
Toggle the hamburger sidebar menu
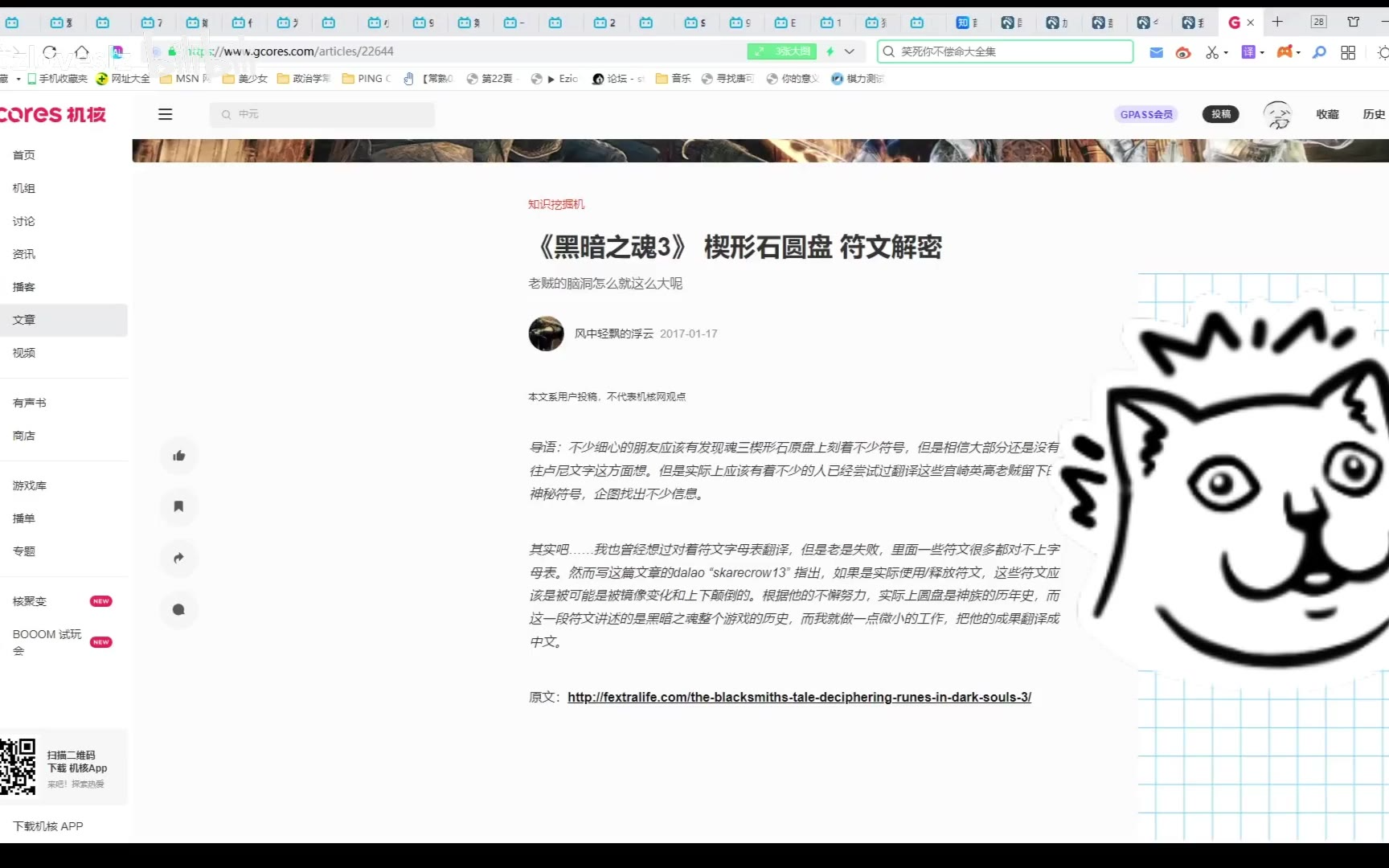[165, 114]
